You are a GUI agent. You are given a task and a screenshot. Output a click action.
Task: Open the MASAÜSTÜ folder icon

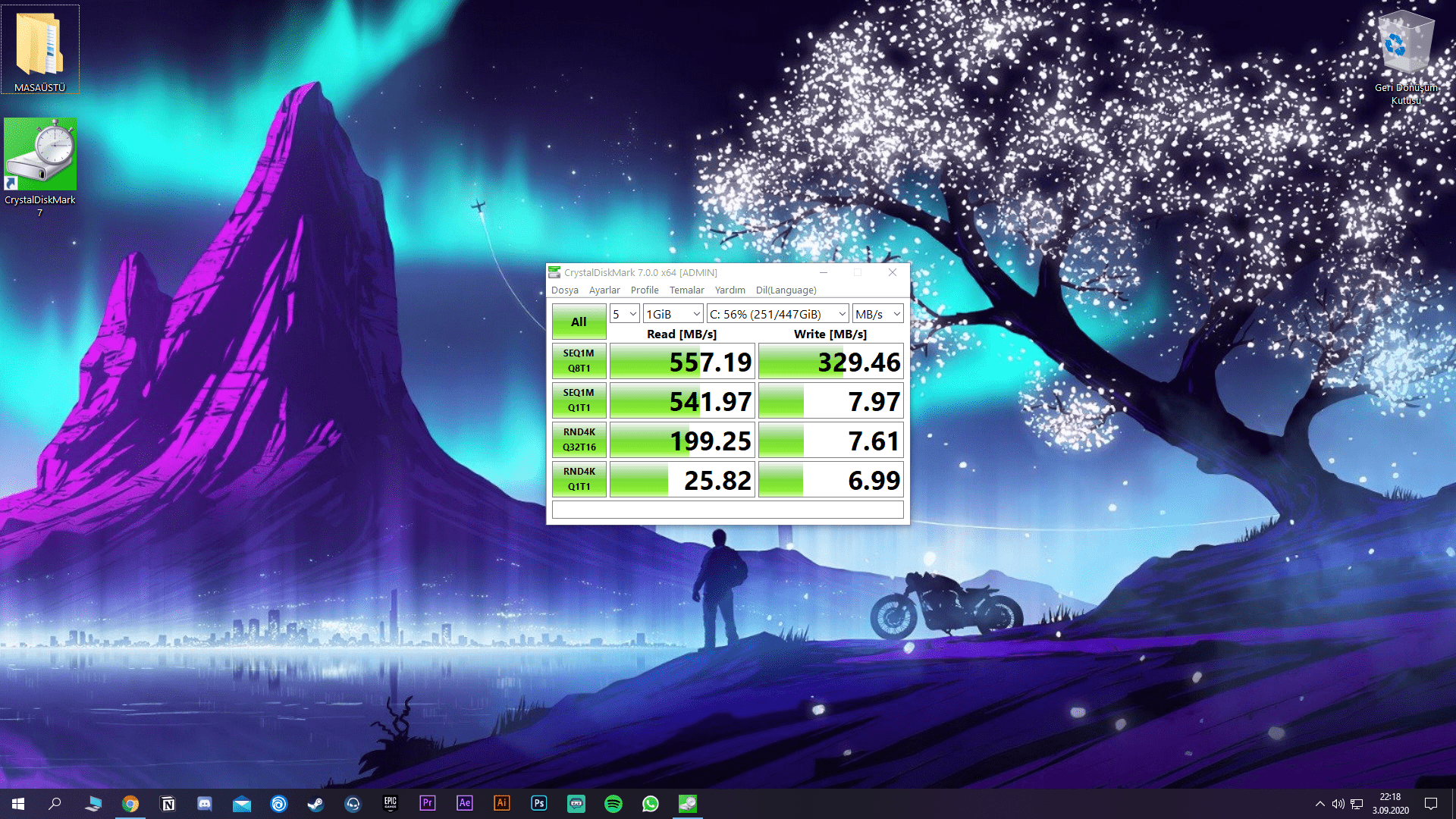tap(39, 45)
